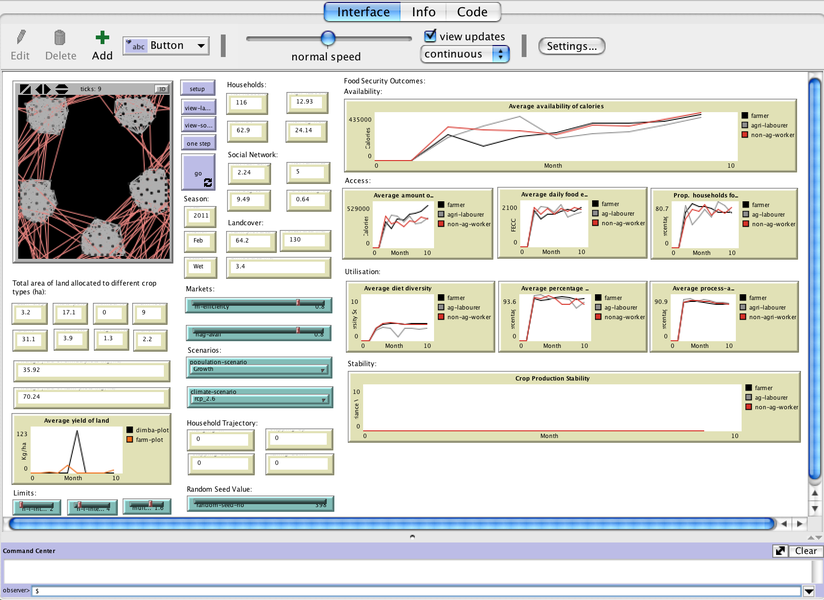Click the up-down arrows icon above world view
824x600 pixels.
coord(61,89)
